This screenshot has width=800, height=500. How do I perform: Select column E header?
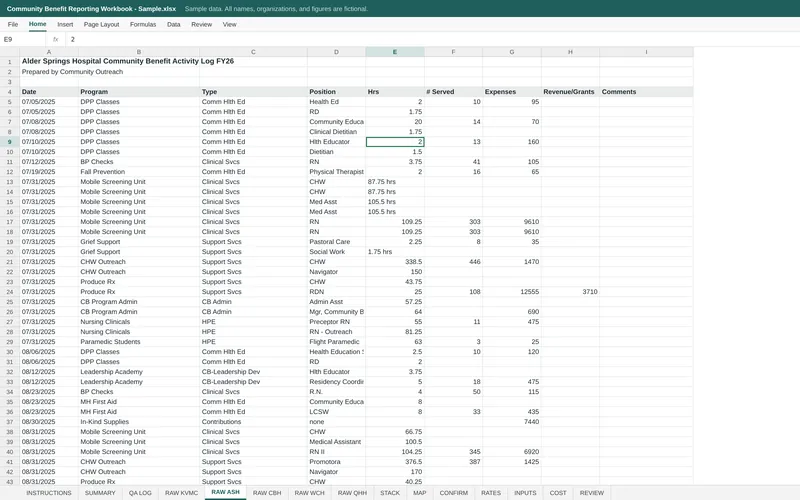coord(394,52)
